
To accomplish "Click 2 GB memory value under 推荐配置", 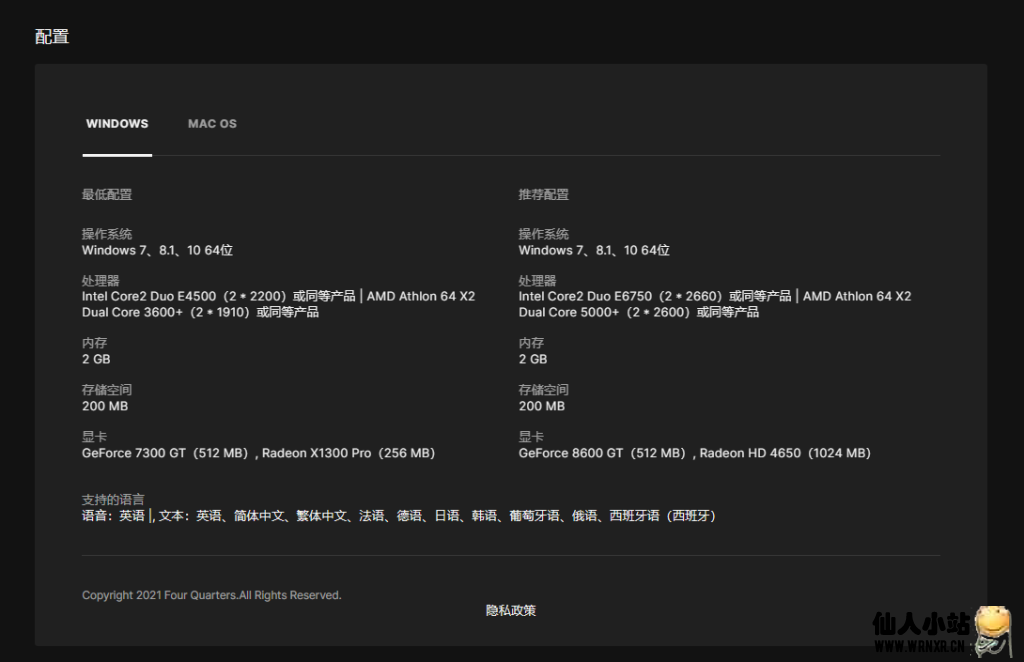I will click(532, 359).
